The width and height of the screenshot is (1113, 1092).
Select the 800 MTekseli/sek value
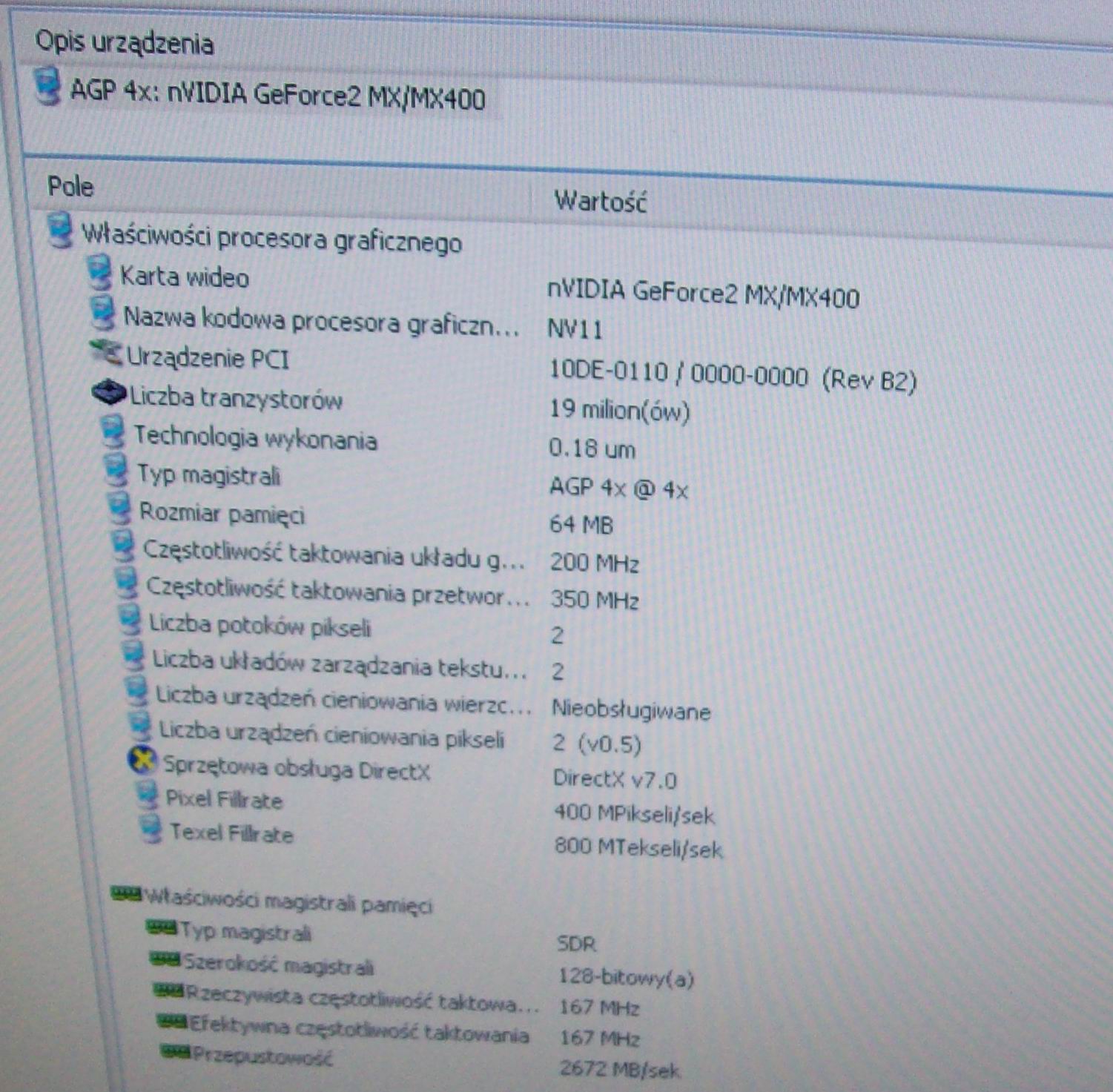pos(638,847)
